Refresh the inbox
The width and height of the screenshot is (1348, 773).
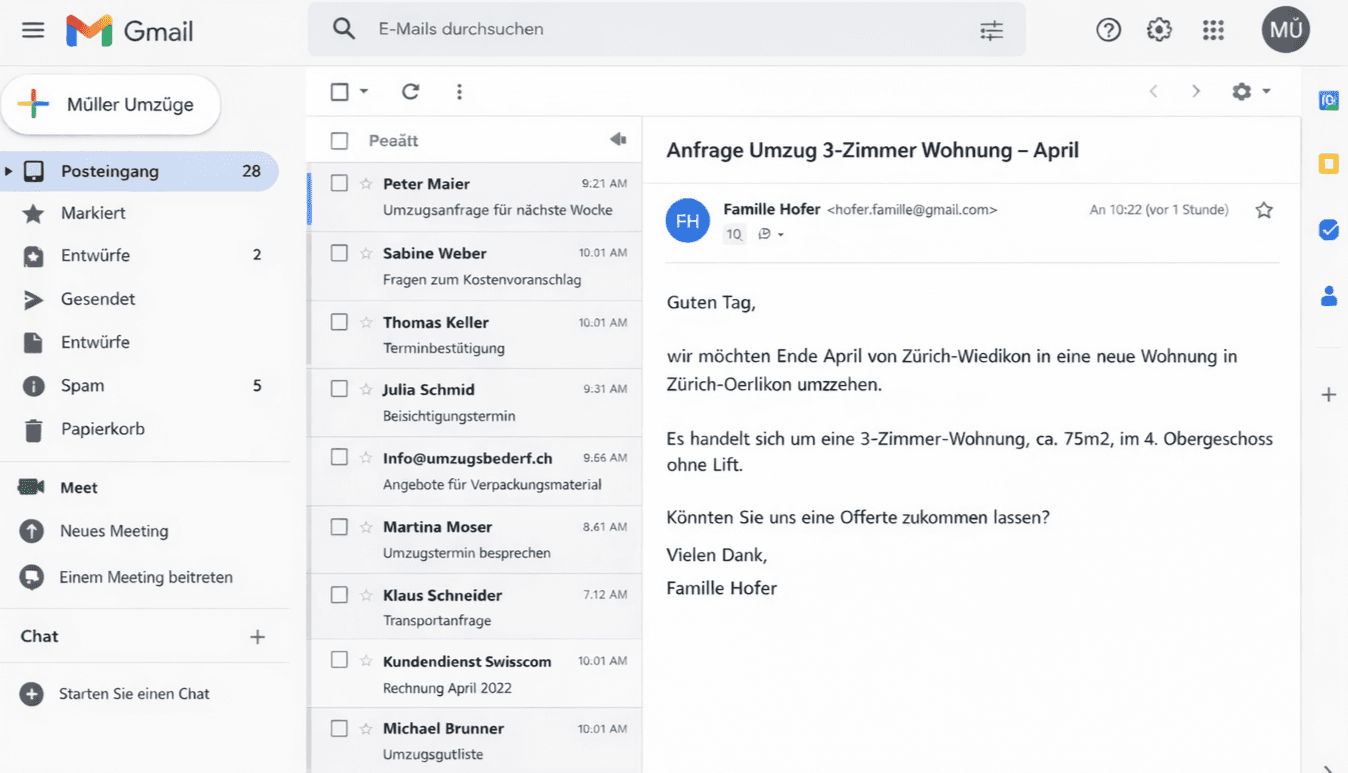410,91
